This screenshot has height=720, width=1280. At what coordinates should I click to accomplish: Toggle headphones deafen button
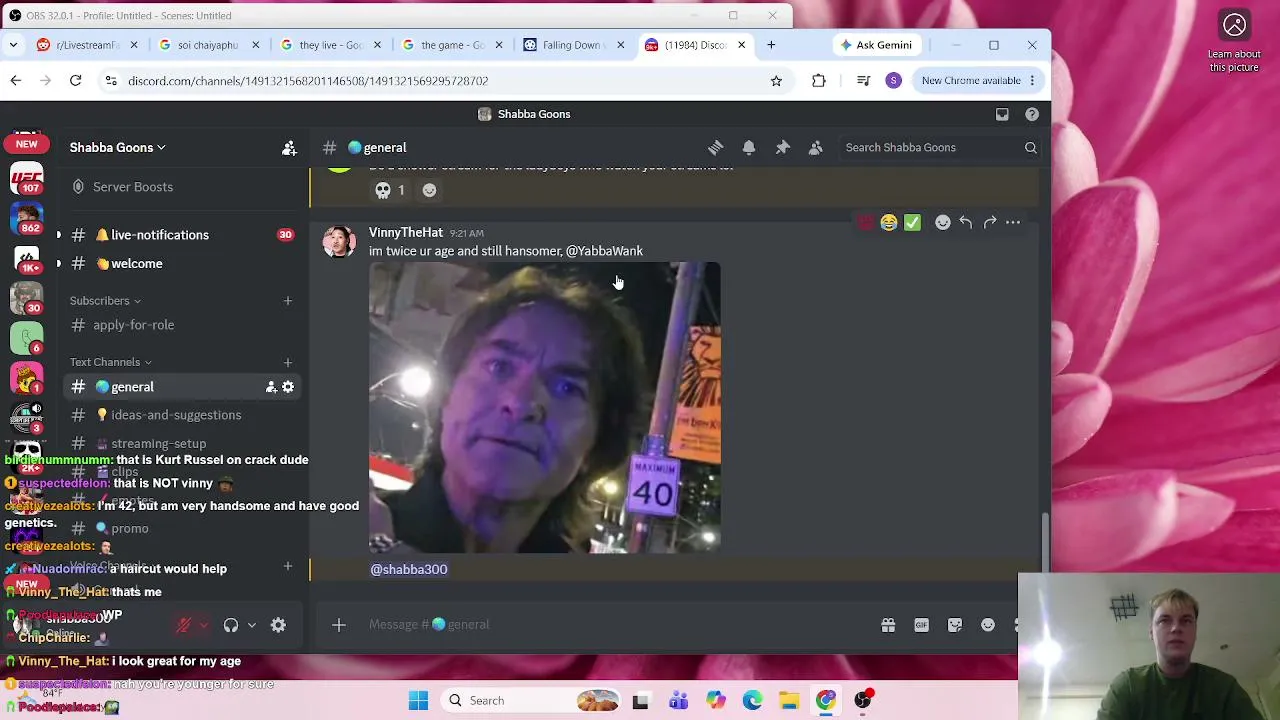pos(231,625)
